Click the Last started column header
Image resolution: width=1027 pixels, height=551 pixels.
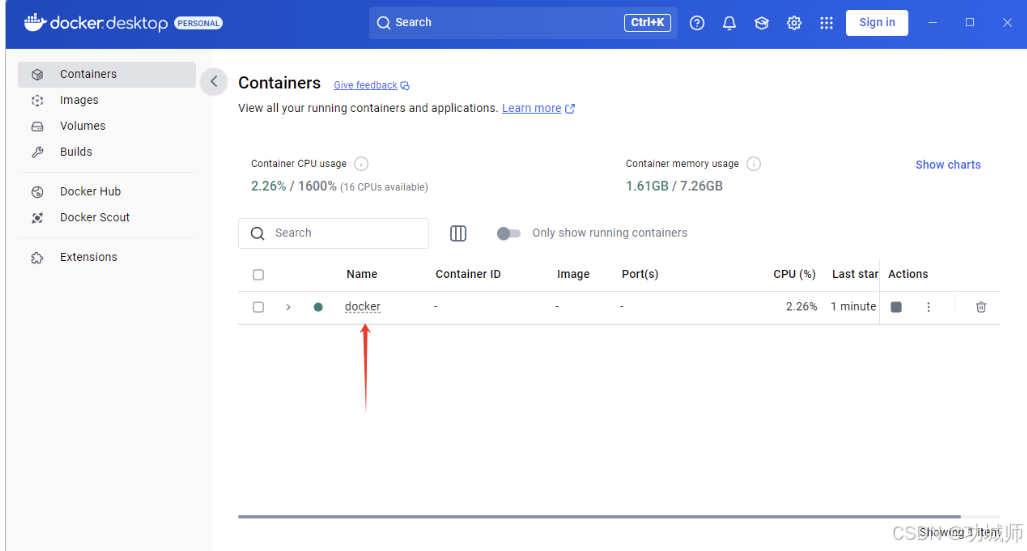[x=855, y=274]
